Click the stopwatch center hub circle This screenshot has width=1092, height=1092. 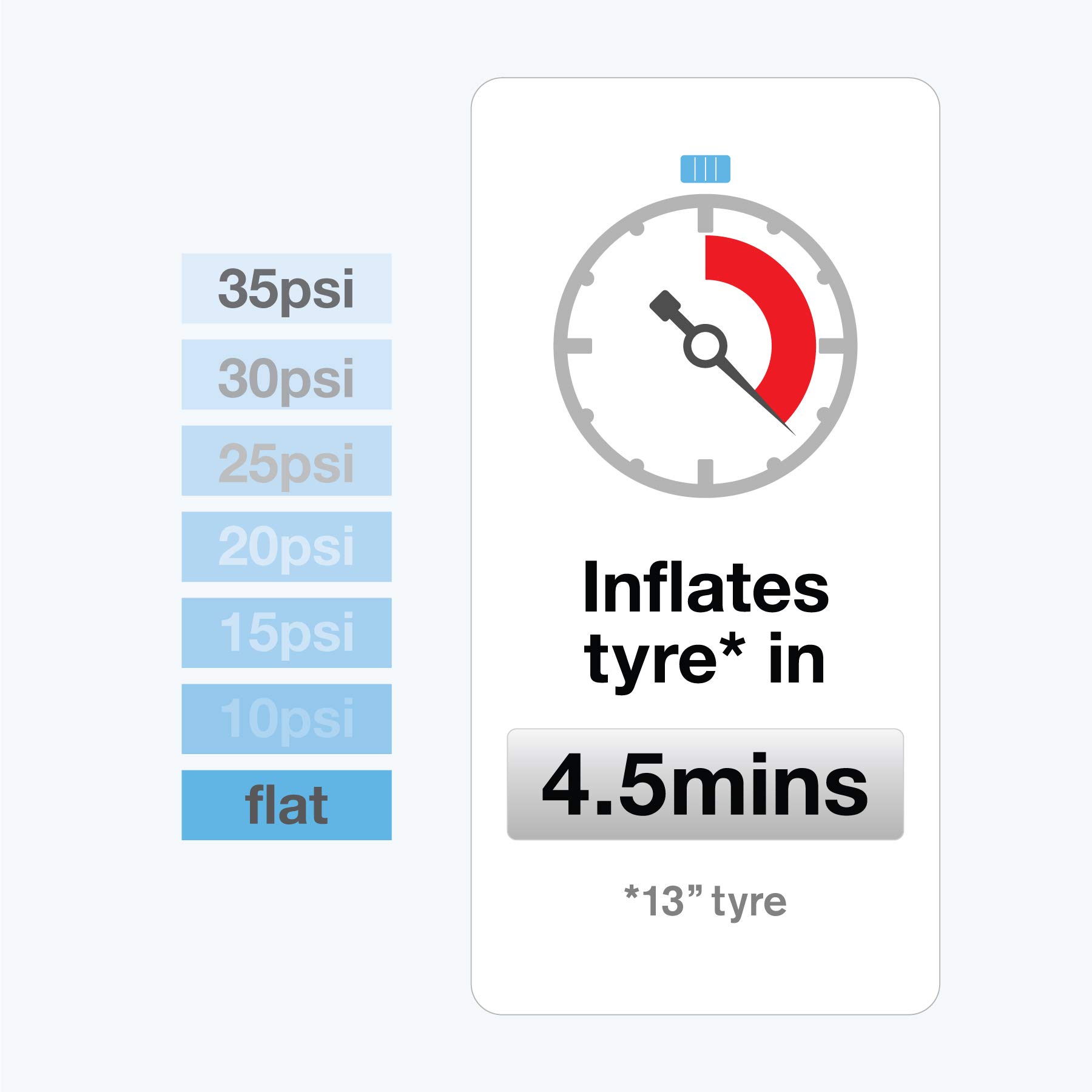(x=705, y=346)
